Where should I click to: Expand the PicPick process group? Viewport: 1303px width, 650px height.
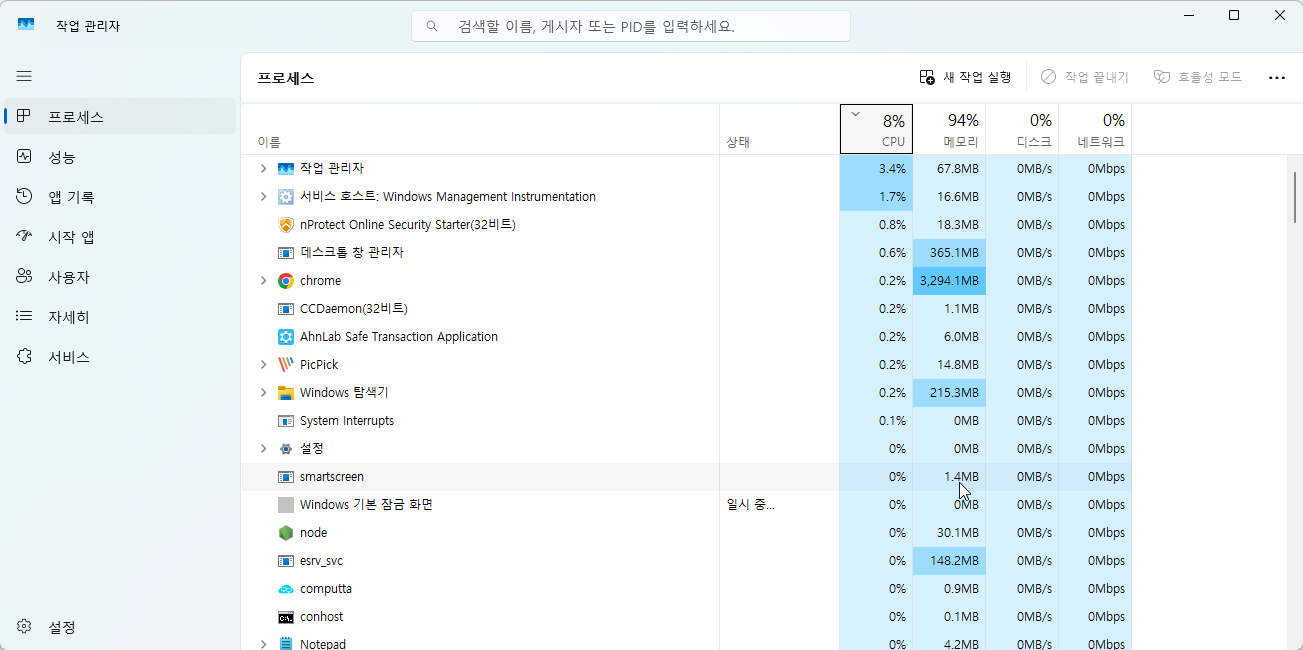click(262, 364)
